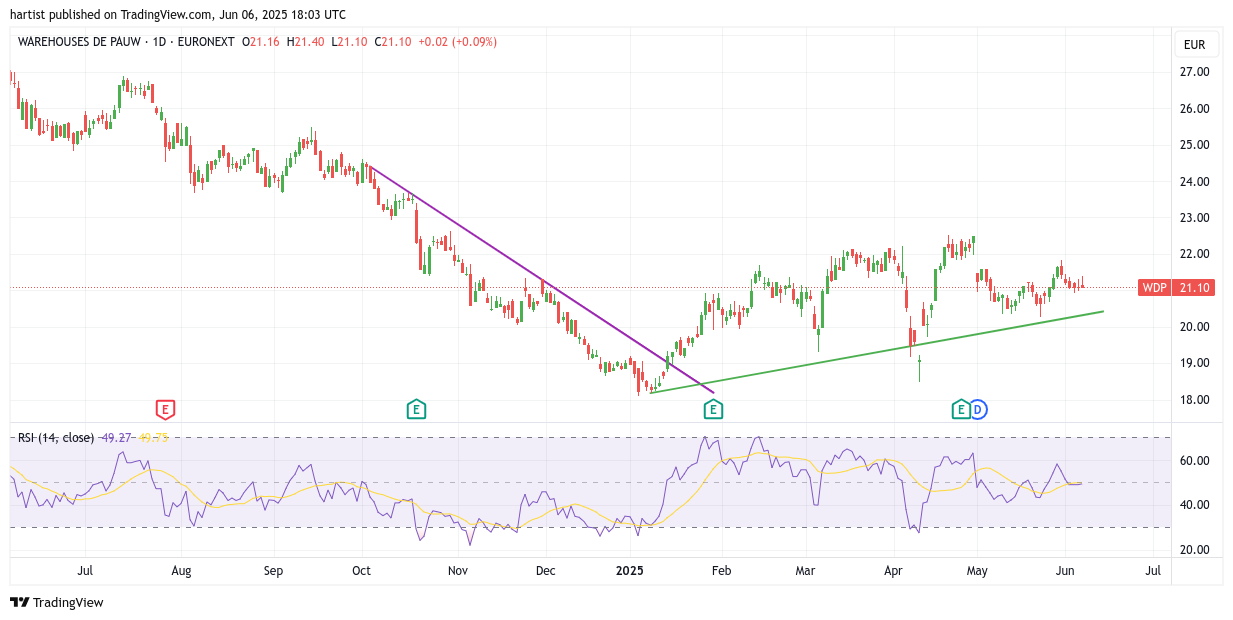Click the Nov label on time axis
The image size is (1233, 620).
click(x=457, y=571)
